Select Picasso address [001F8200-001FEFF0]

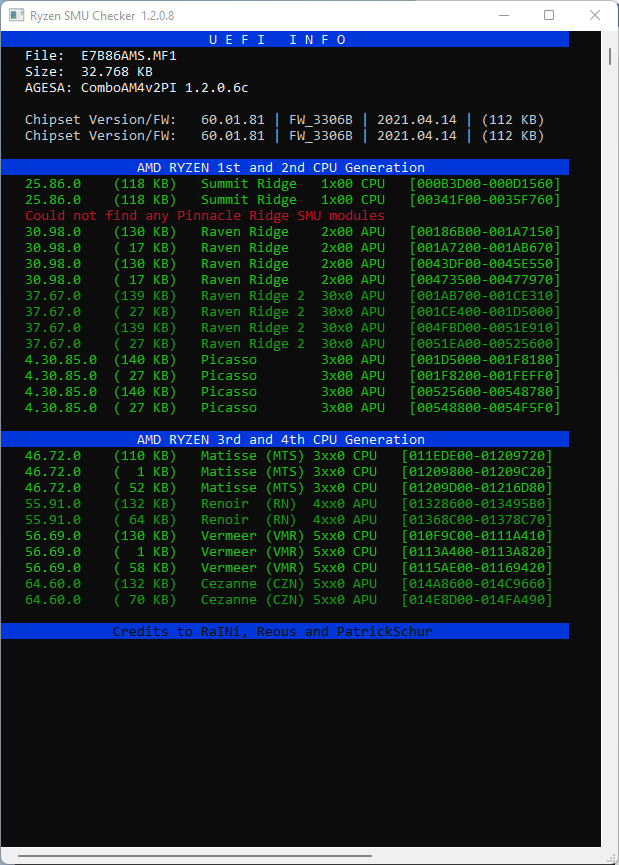(x=484, y=376)
